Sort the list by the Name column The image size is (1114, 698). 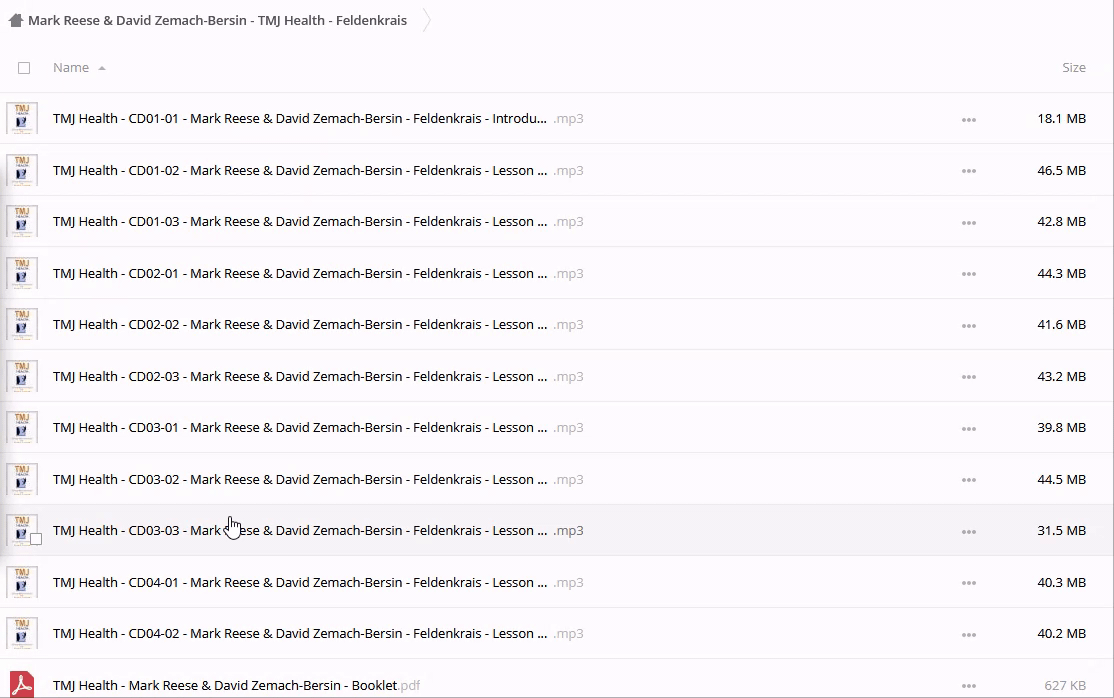coord(71,68)
